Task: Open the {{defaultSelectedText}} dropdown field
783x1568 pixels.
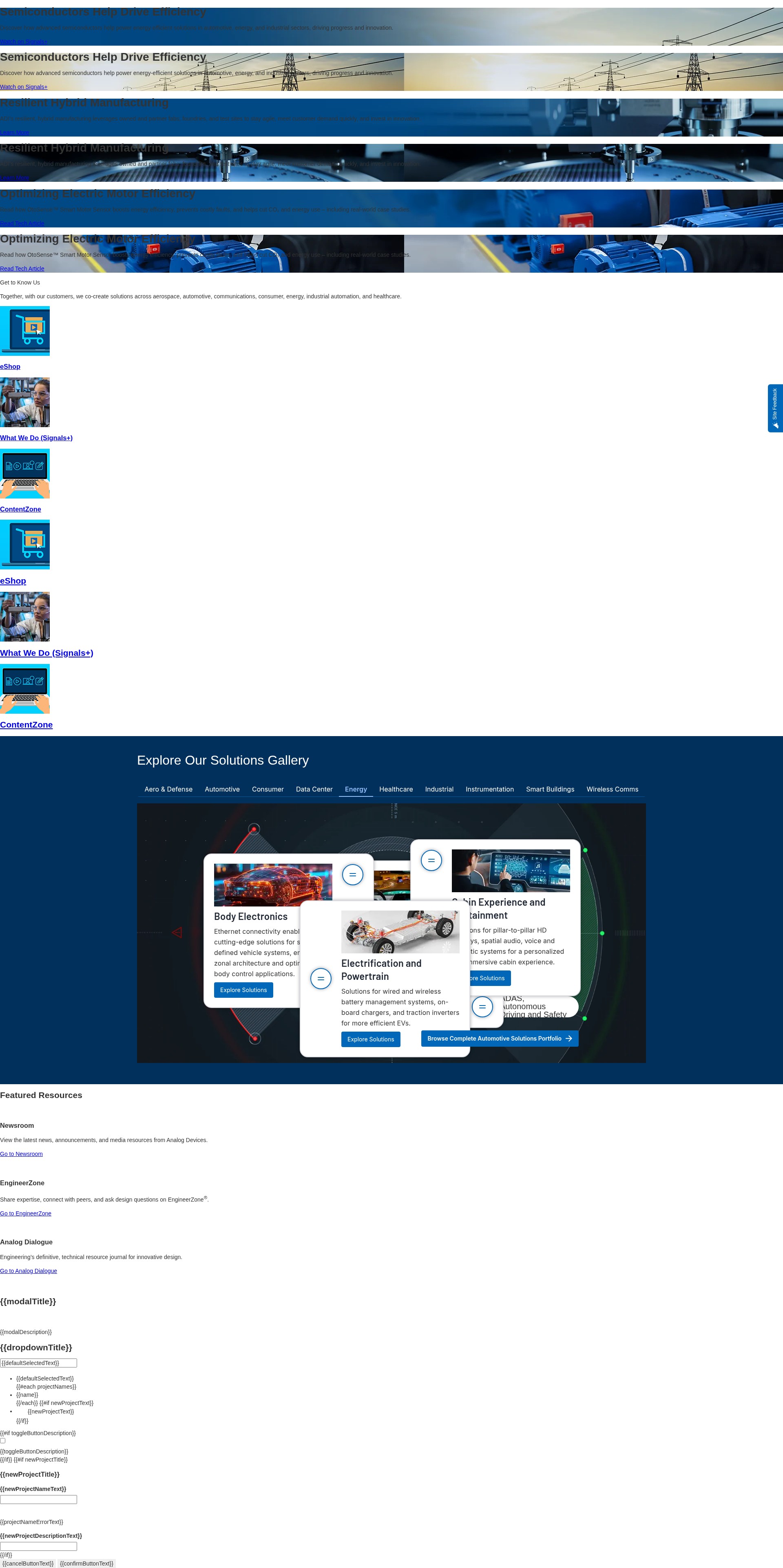Action: 38,1363
